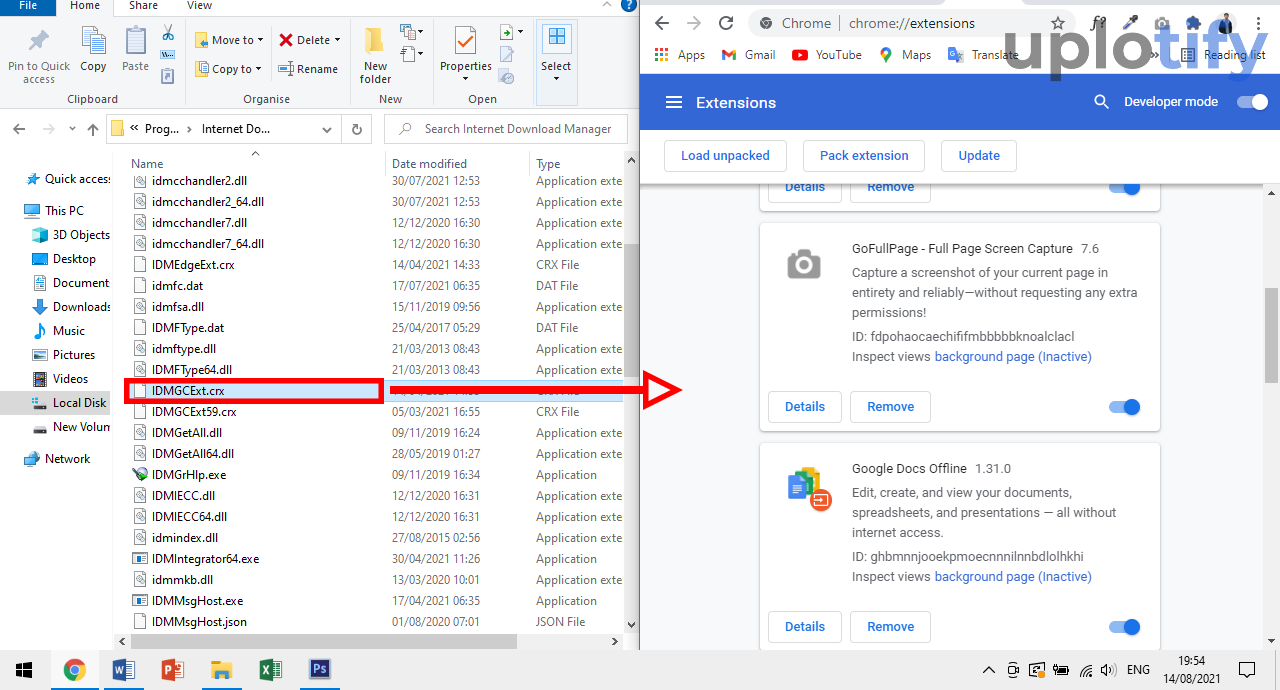Open Explorer help question mark
1280x690 pixels.
[628, 6]
